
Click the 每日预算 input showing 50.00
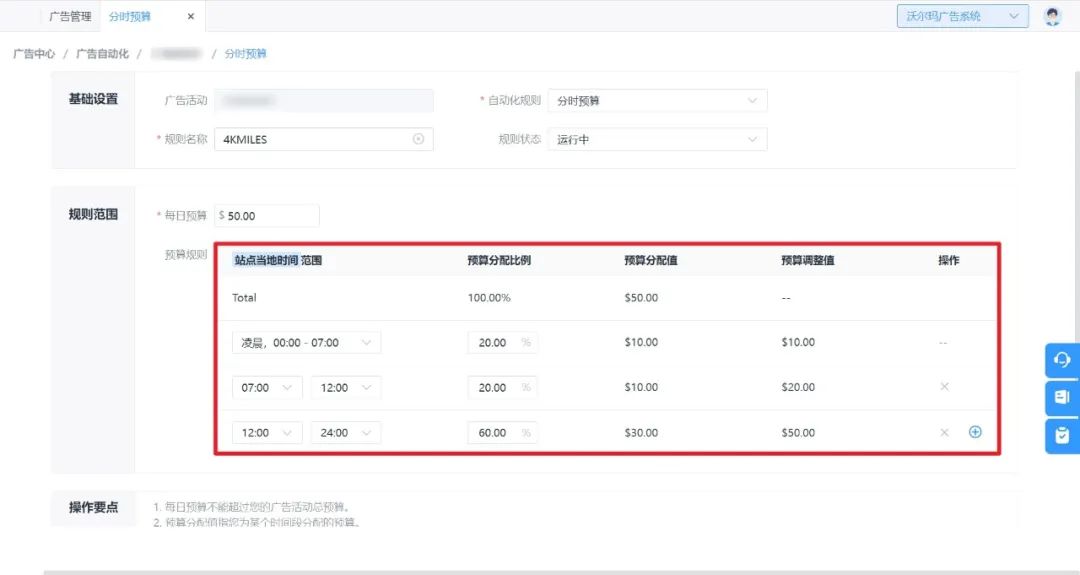268,215
